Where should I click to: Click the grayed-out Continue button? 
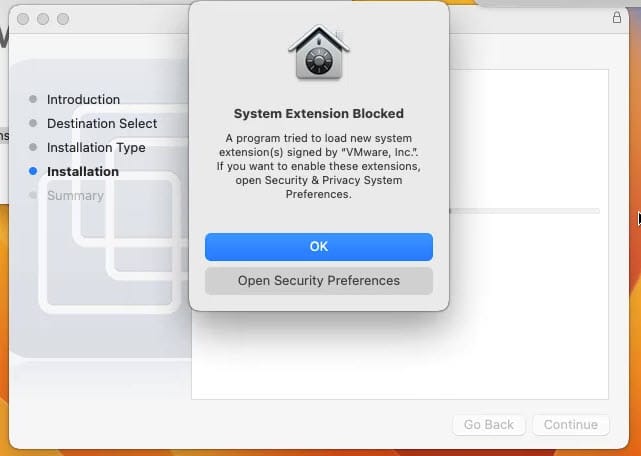tap(571, 425)
